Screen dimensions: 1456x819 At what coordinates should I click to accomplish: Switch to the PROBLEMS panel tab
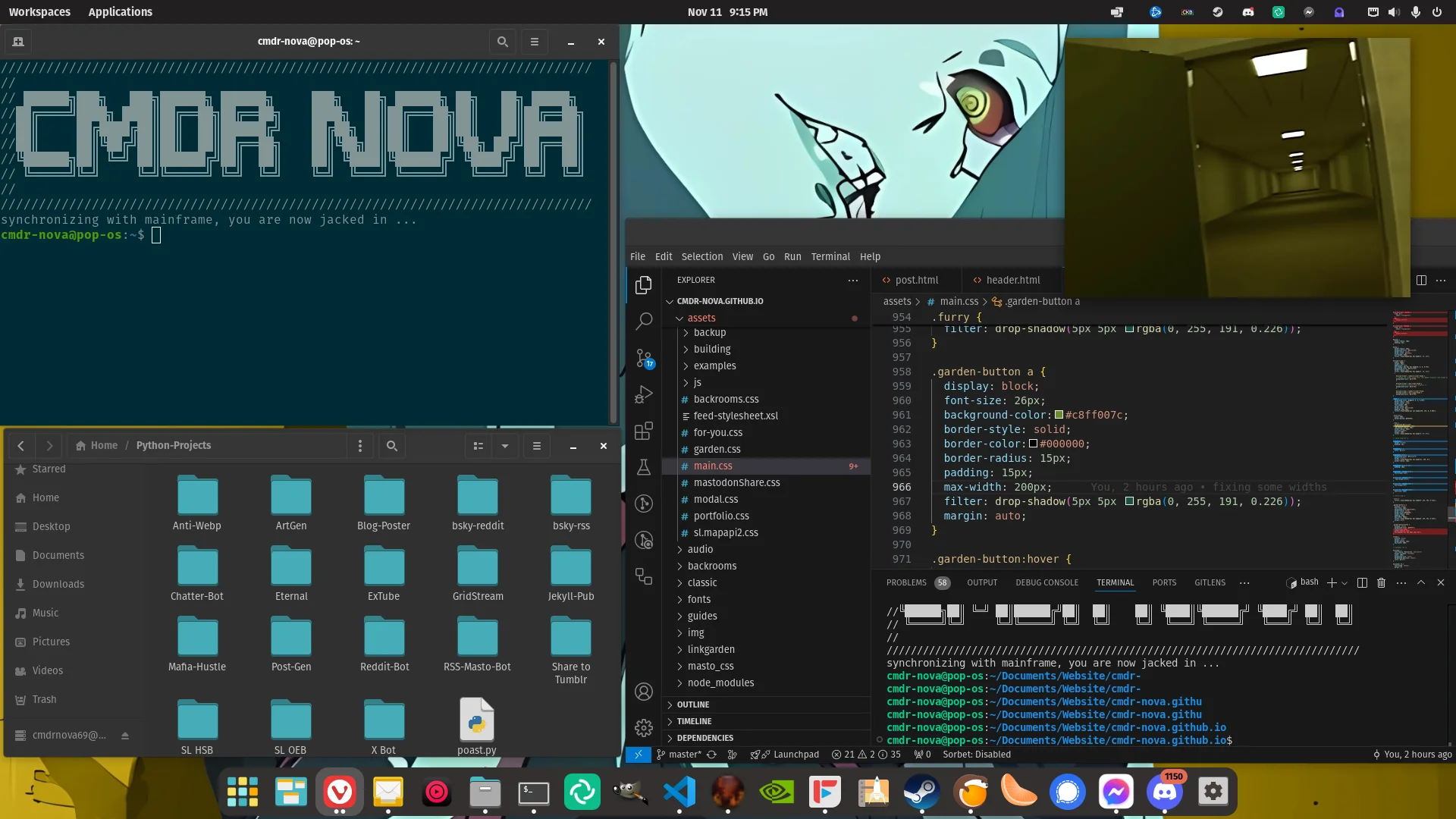pos(906,582)
